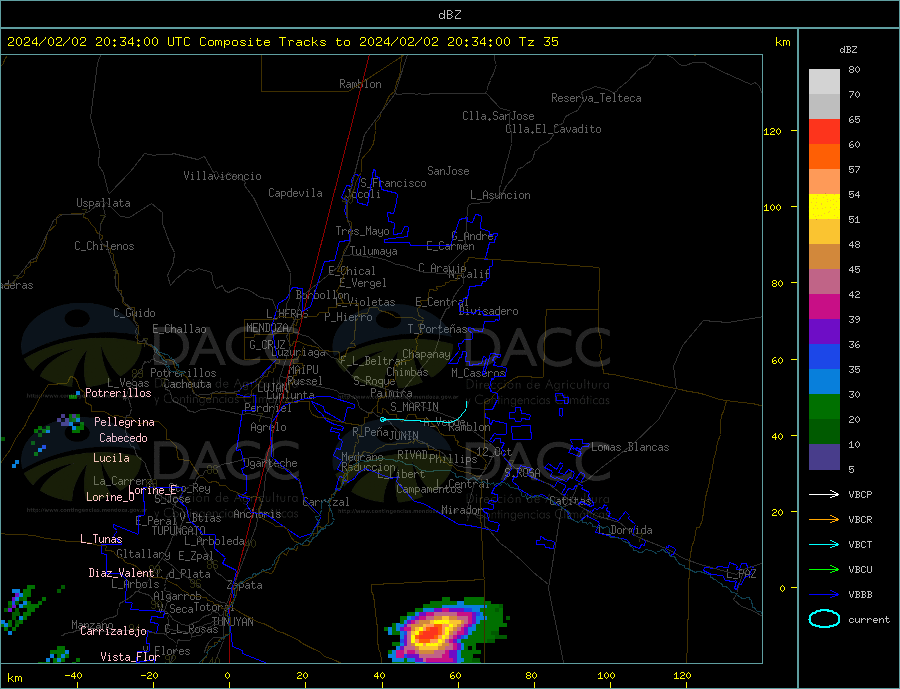Click the VBCP legend label
Image resolution: width=900 pixels, height=689 pixels.
[860, 494]
